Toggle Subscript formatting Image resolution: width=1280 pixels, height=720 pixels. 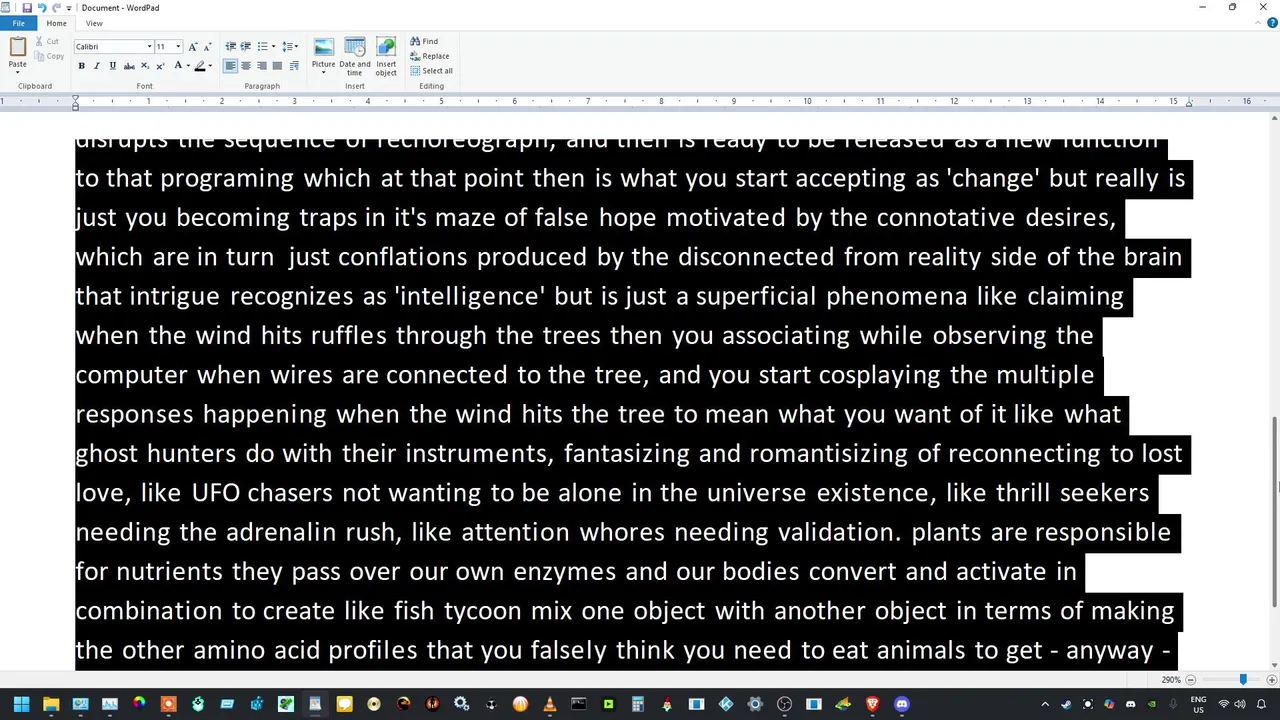(x=144, y=66)
